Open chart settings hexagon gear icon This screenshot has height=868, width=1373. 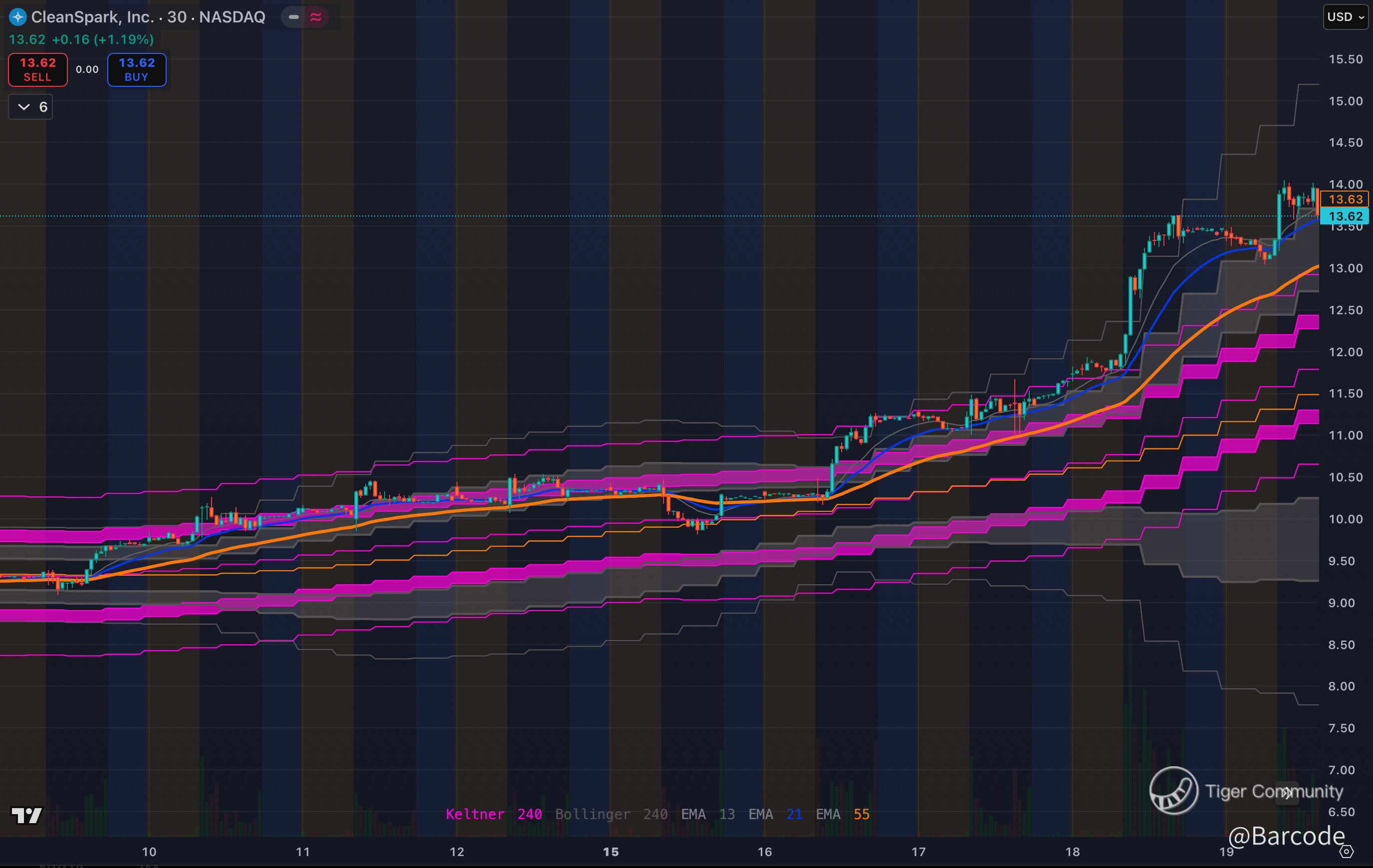point(1346,852)
